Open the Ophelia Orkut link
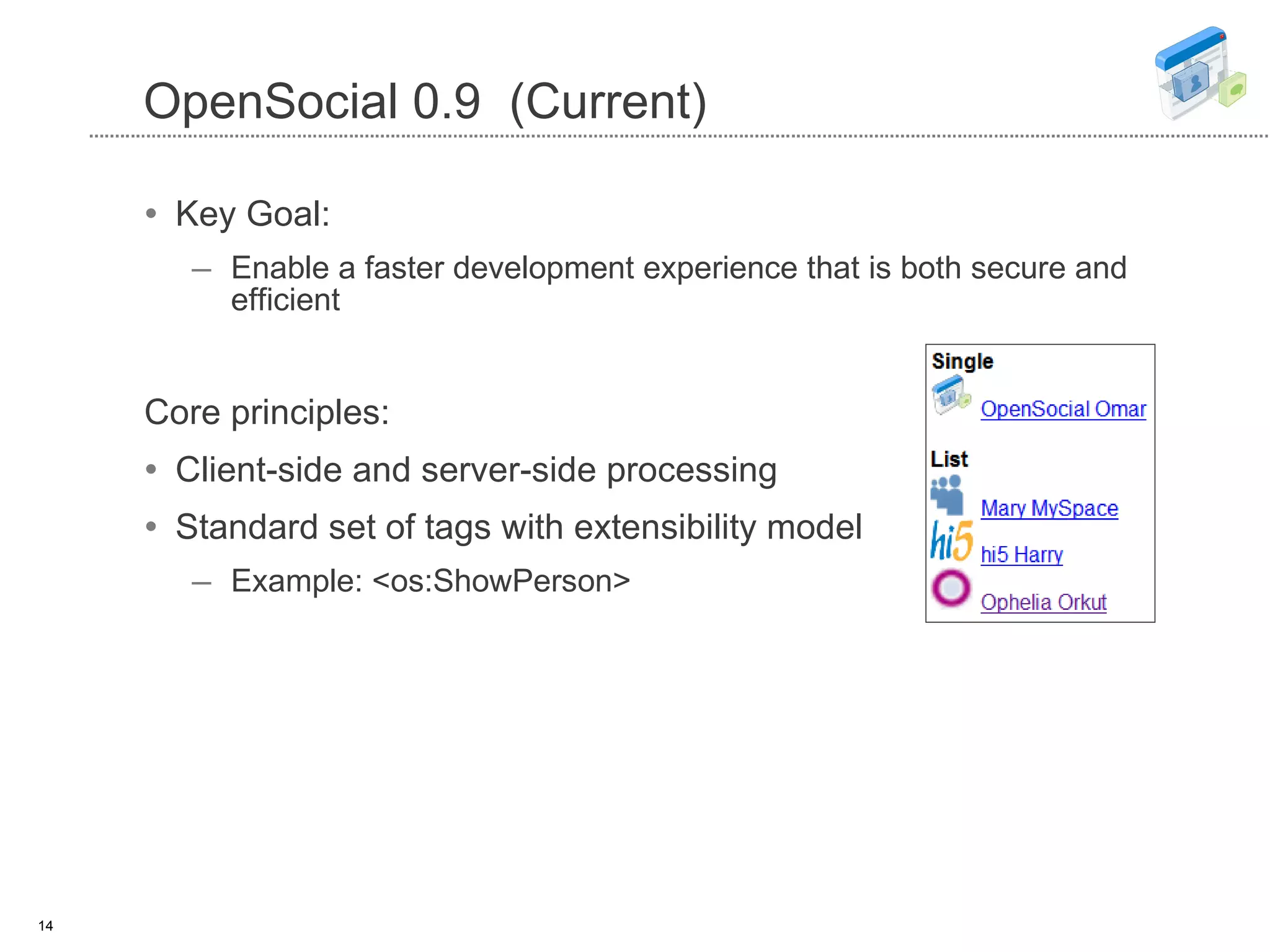This screenshot has width=1270, height=952. [x=1044, y=602]
